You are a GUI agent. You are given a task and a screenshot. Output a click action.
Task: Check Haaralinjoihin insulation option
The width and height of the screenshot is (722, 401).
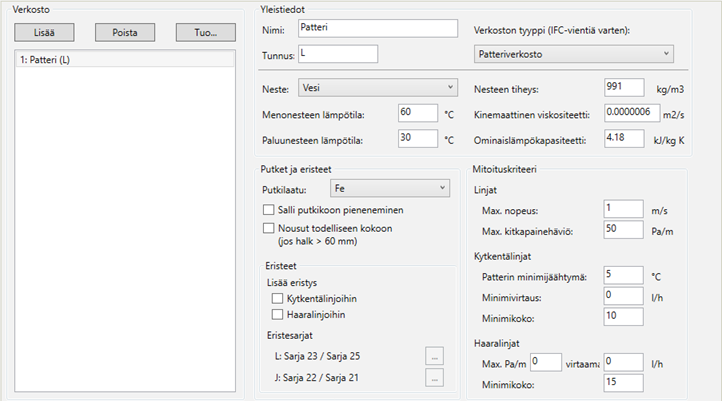click(277, 314)
